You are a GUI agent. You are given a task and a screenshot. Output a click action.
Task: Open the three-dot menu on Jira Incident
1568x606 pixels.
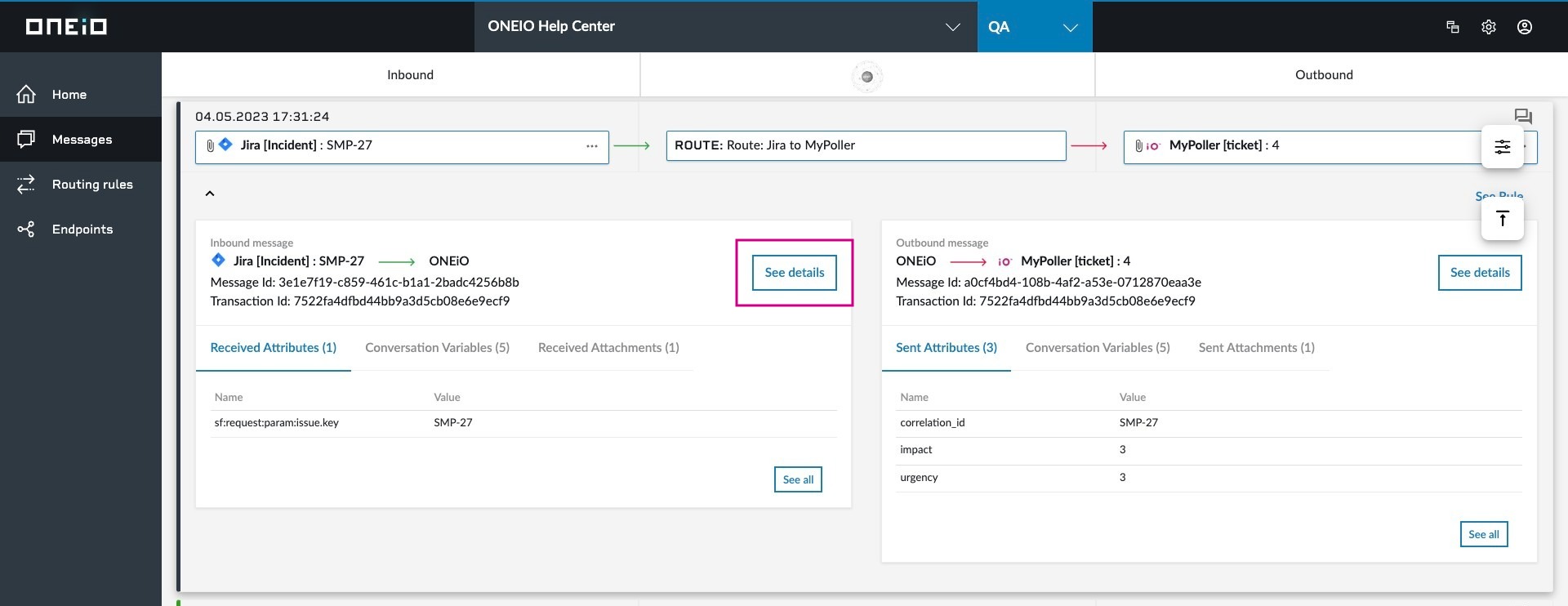coord(592,146)
